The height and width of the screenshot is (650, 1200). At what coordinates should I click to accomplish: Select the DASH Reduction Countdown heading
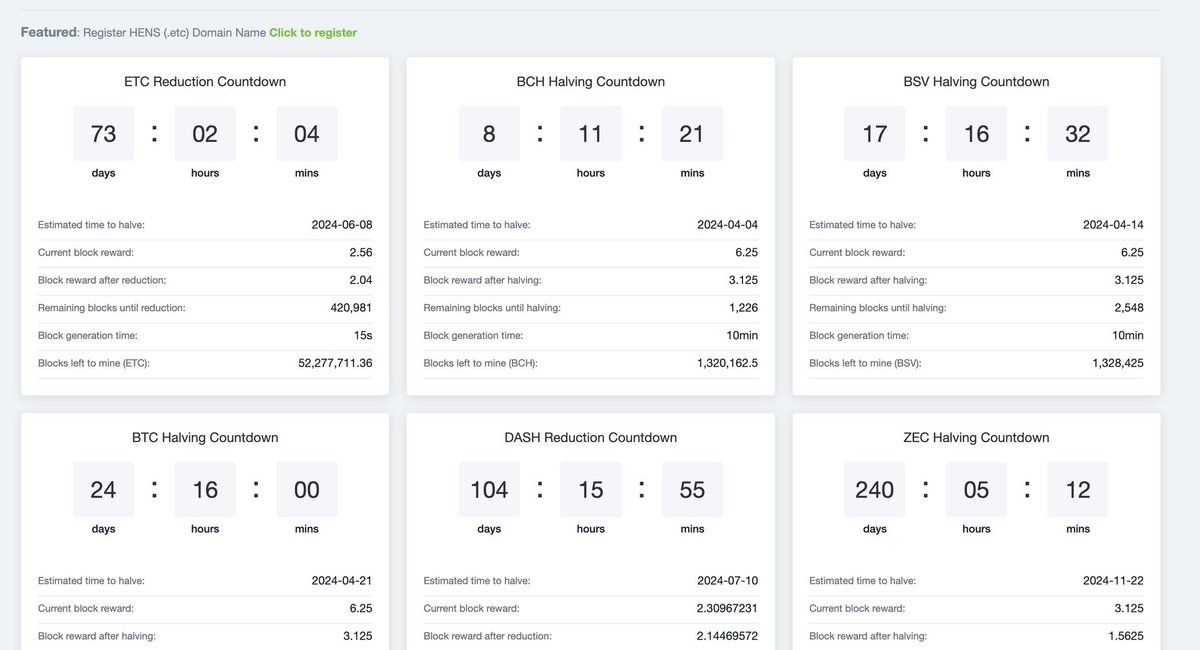pyautogui.click(x=591, y=438)
